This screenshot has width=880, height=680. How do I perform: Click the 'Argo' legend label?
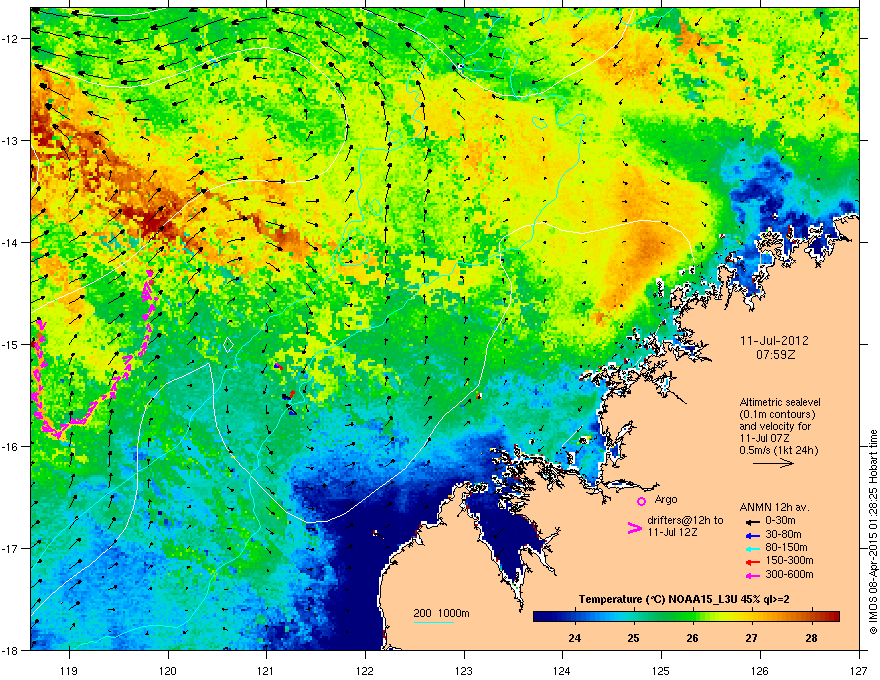pyautogui.click(x=666, y=499)
